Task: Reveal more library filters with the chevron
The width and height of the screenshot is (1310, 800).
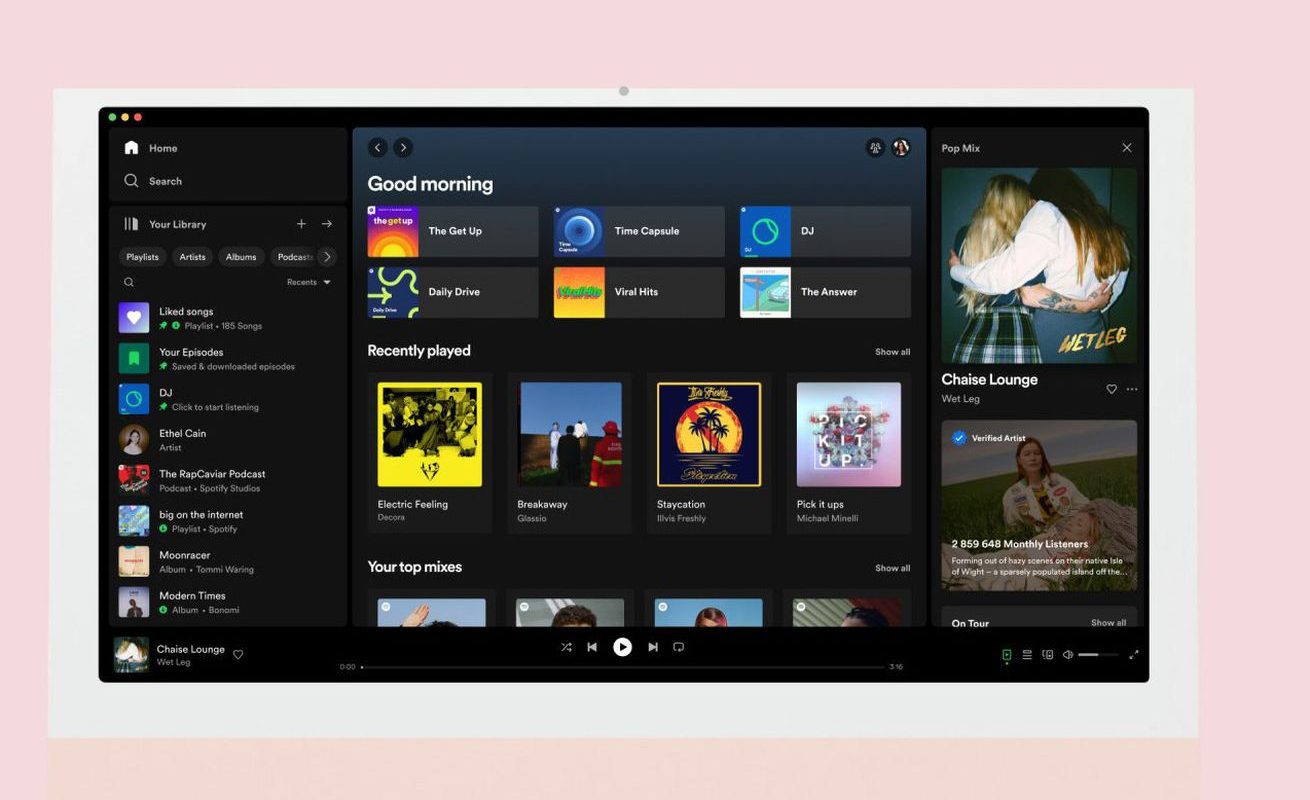Action: [326, 257]
